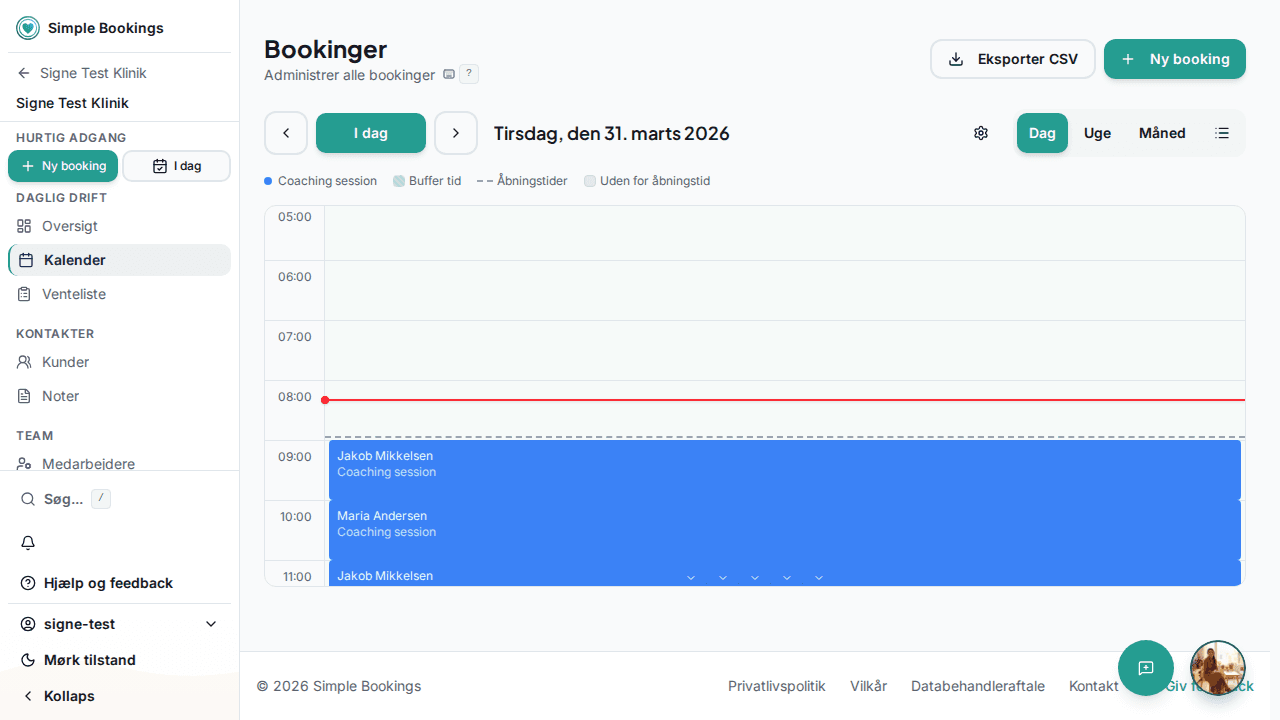This screenshot has height=720, width=1280.
Task: Go to next day arrow
Action: [x=456, y=133]
